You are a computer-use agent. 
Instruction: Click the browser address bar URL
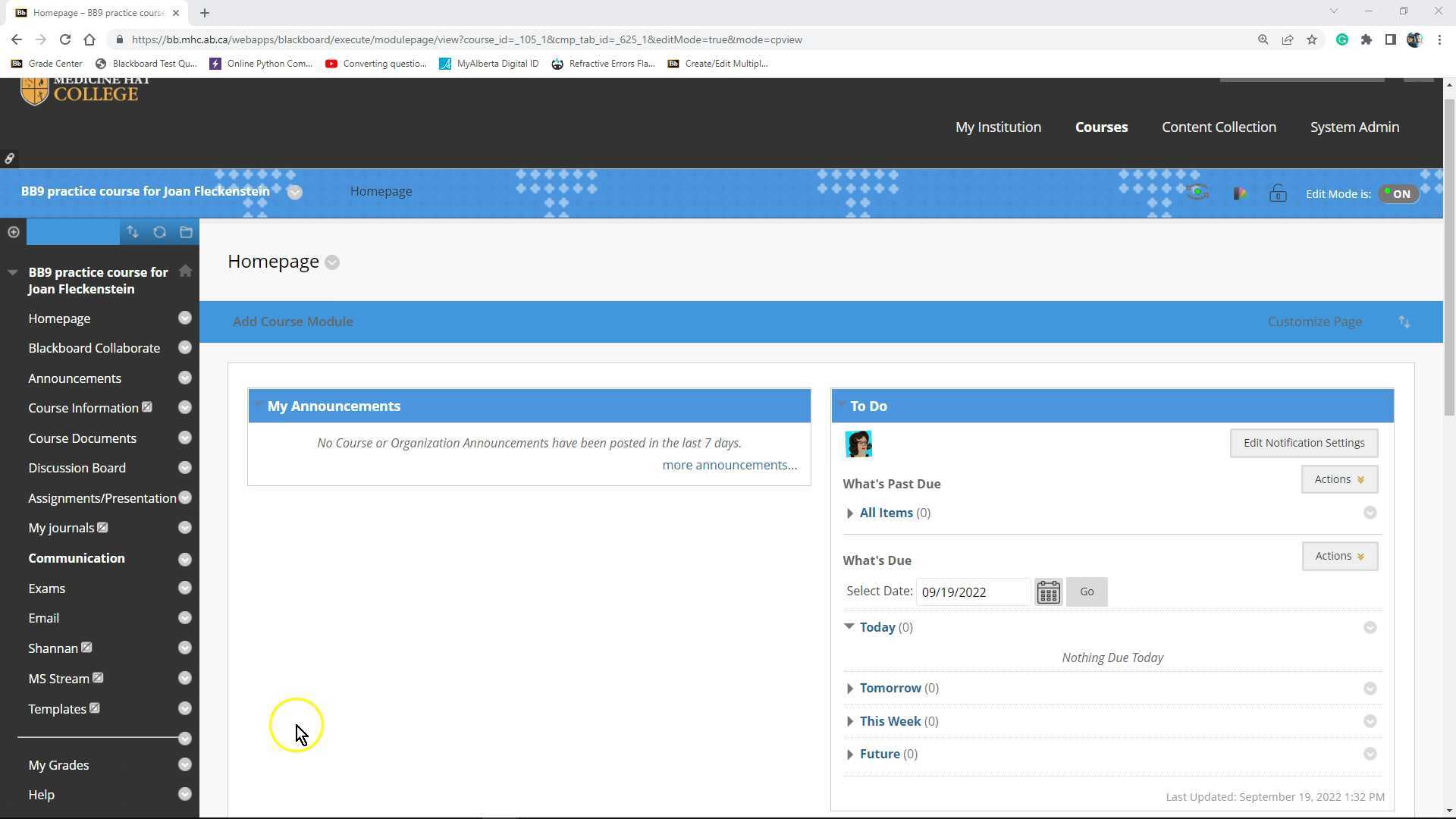(x=466, y=39)
